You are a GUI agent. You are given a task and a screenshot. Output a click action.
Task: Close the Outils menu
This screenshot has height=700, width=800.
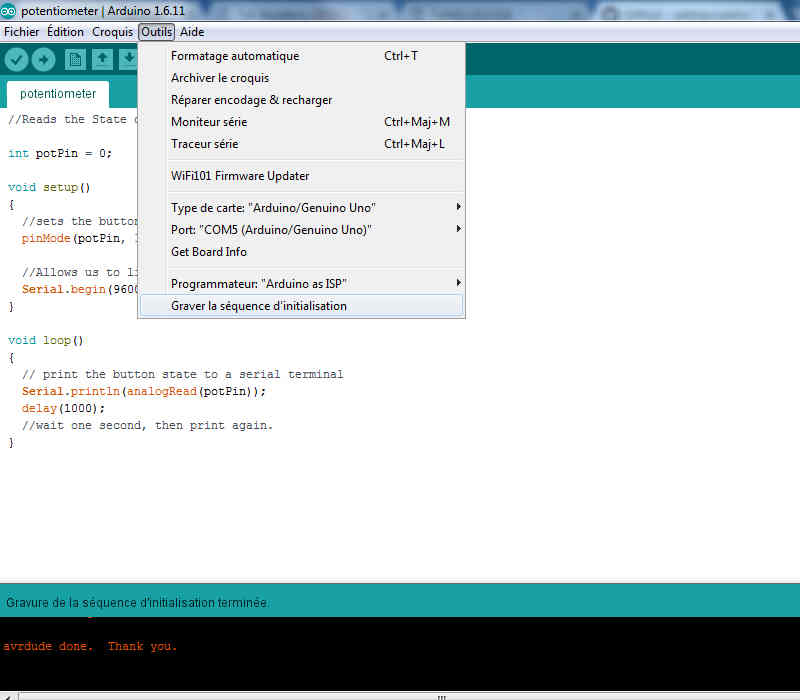tap(157, 32)
